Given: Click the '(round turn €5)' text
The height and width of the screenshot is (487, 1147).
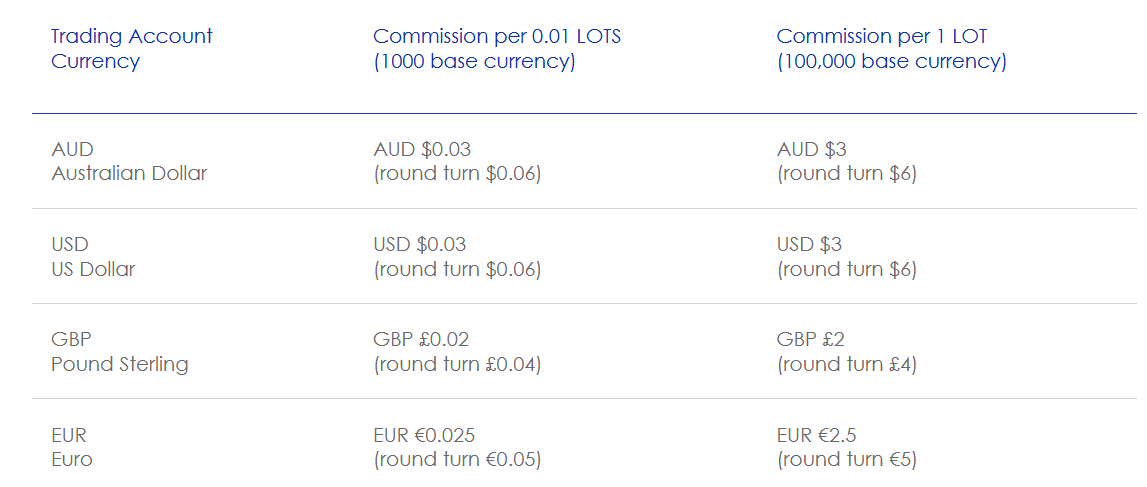Looking at the screenshot, I should [846, 459].
